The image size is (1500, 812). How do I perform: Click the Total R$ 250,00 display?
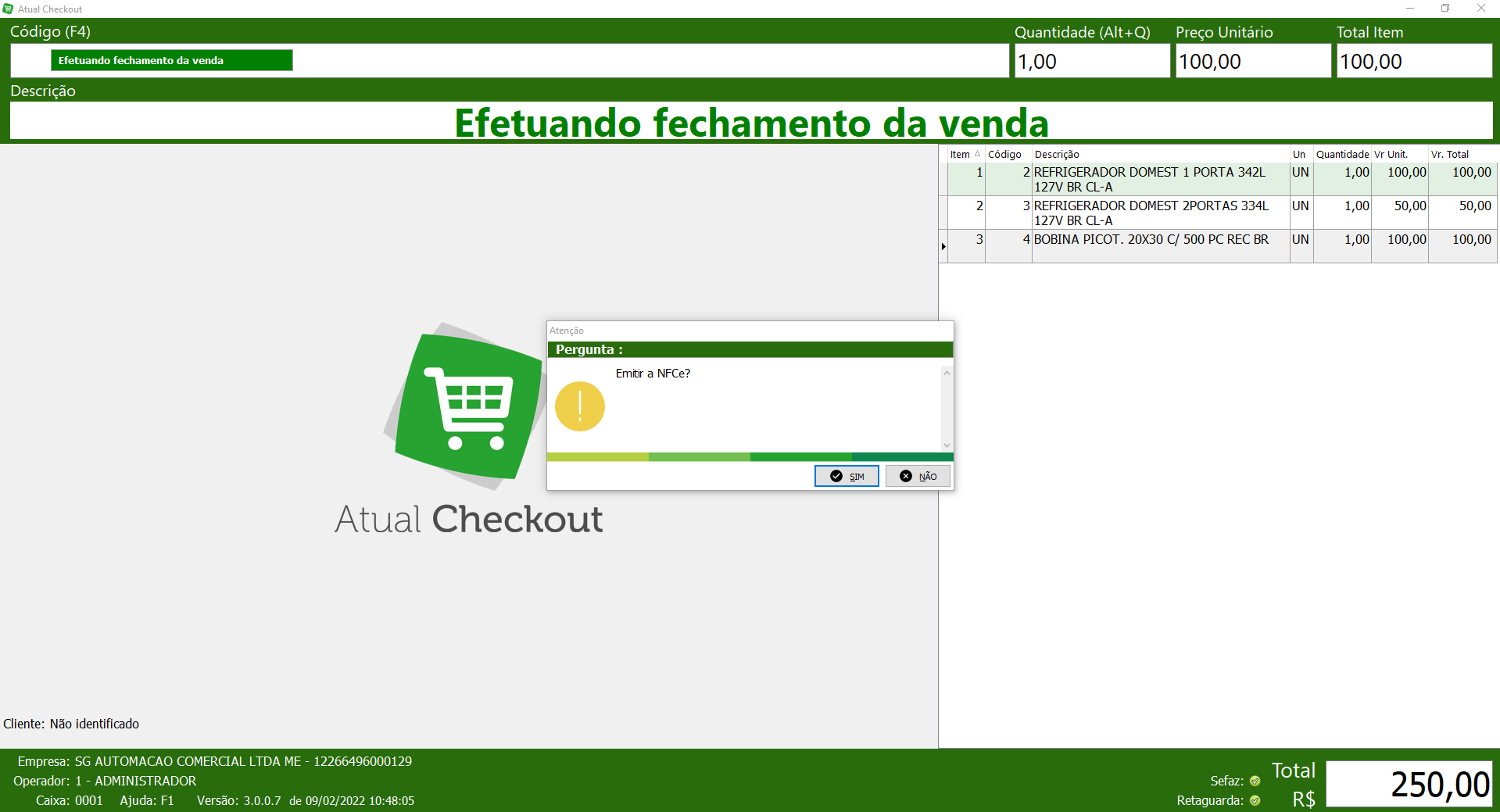coord(1409,784)
